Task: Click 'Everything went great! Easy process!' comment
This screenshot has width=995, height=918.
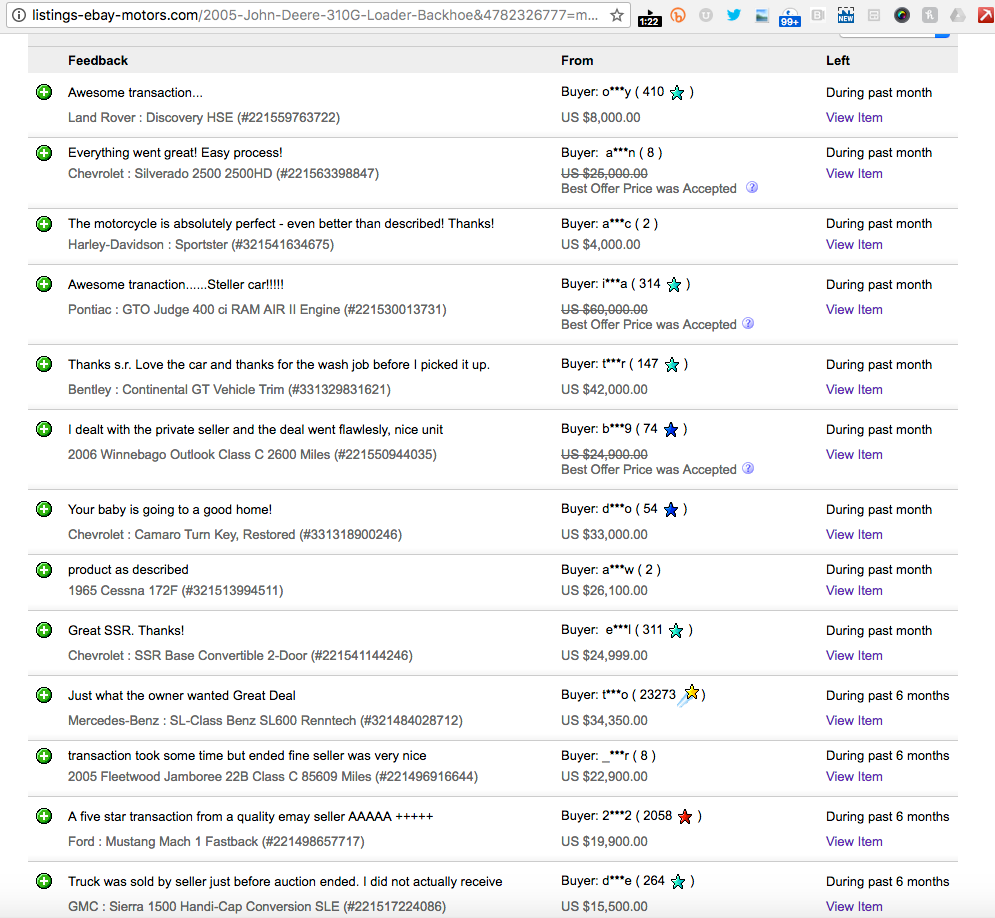Action: coord(175,152)
